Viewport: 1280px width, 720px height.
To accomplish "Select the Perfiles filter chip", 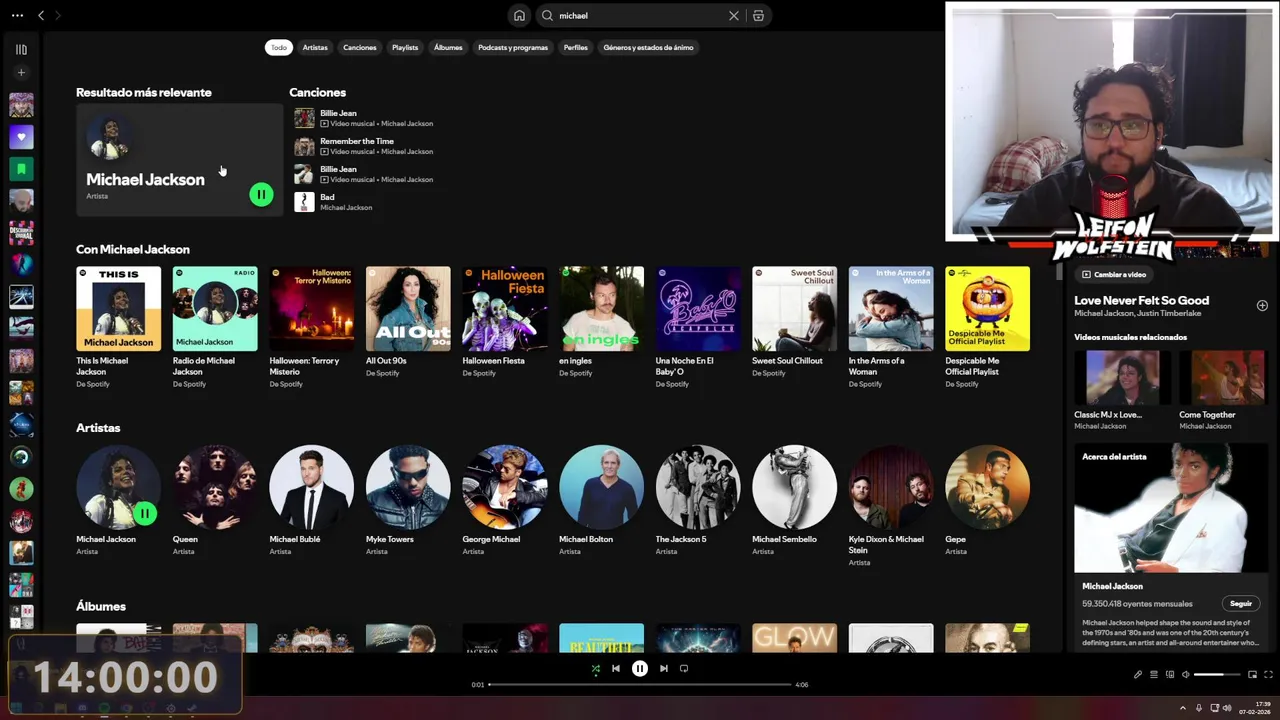I will (x=576, y=47).
